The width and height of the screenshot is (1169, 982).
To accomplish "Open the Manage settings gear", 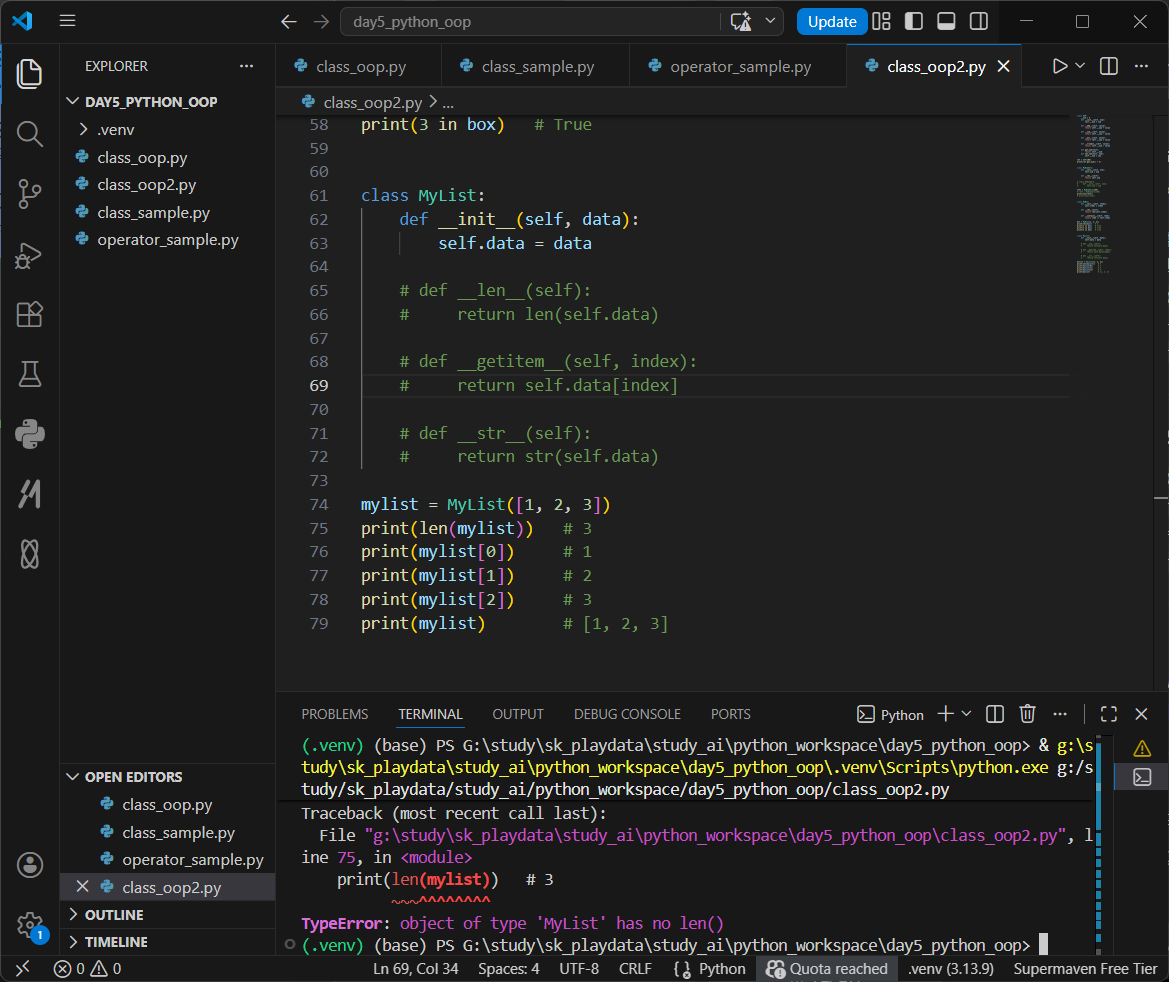I will [x=29, y=925].
